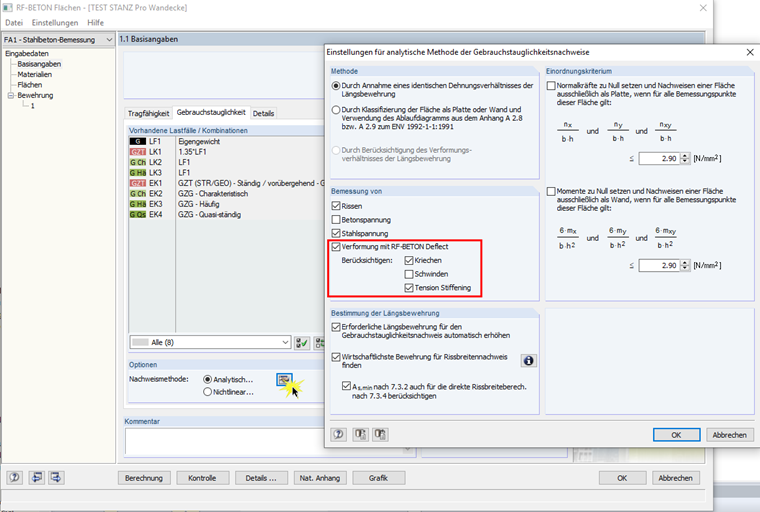Click OK in the main RF-BETON window

point(622,478)
